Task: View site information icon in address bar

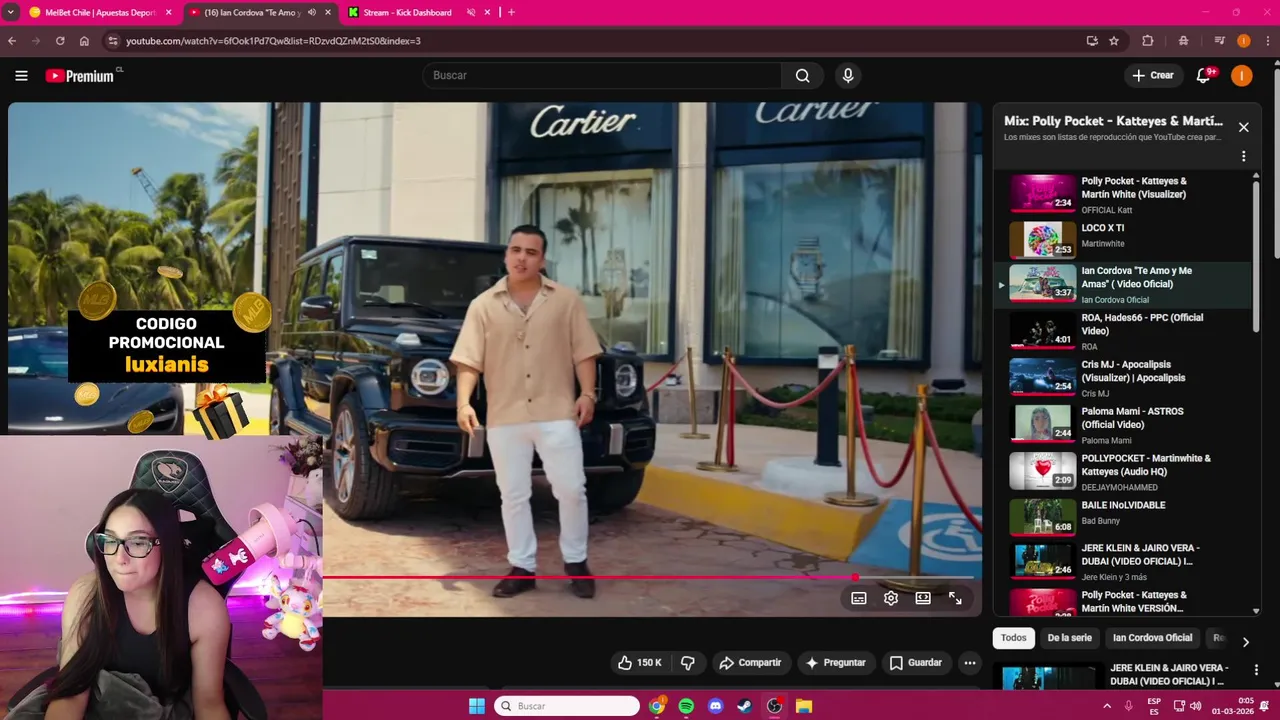Action: click(113, 41)
